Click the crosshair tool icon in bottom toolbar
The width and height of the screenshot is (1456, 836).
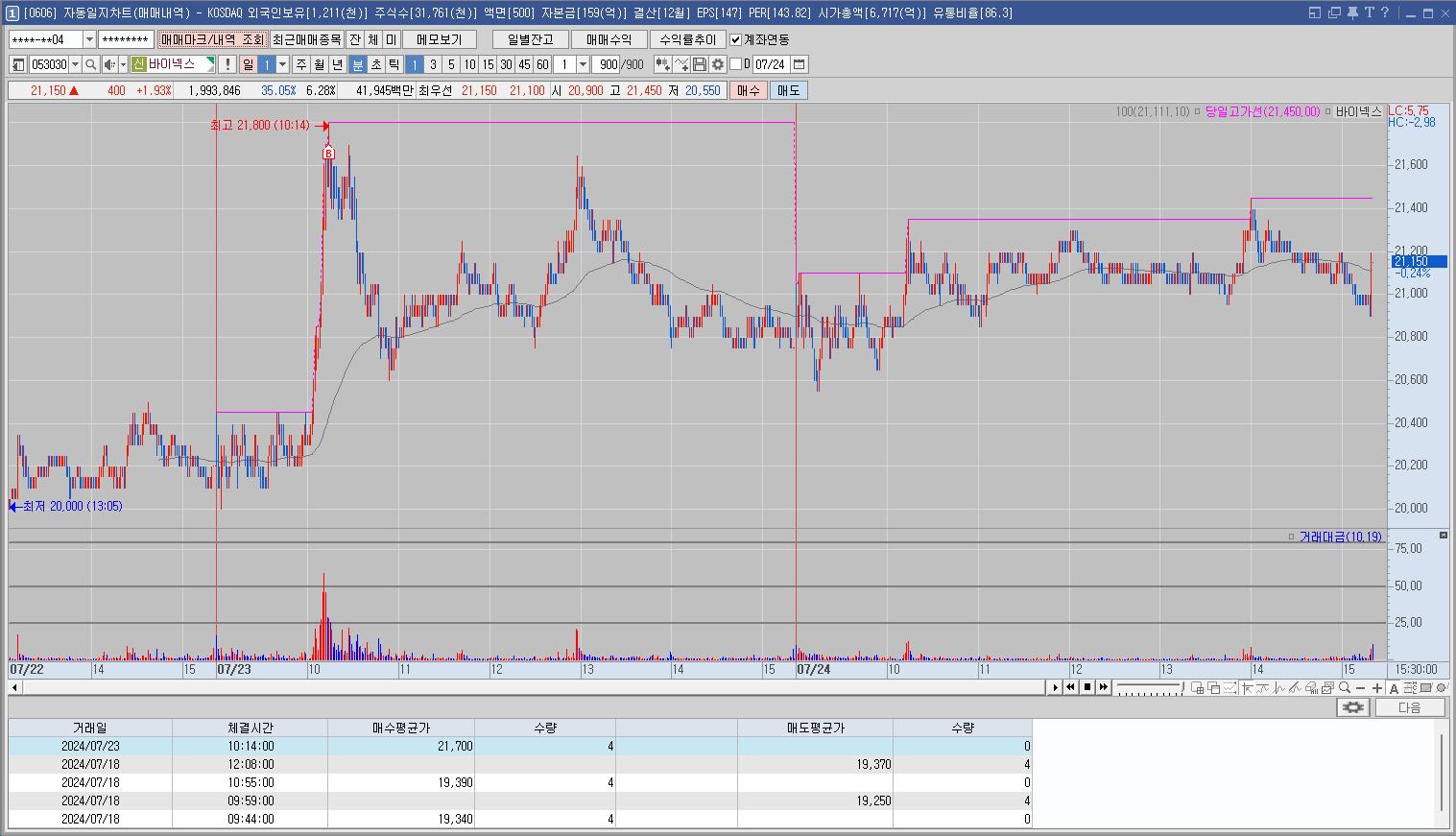[x=1248, y=687]
